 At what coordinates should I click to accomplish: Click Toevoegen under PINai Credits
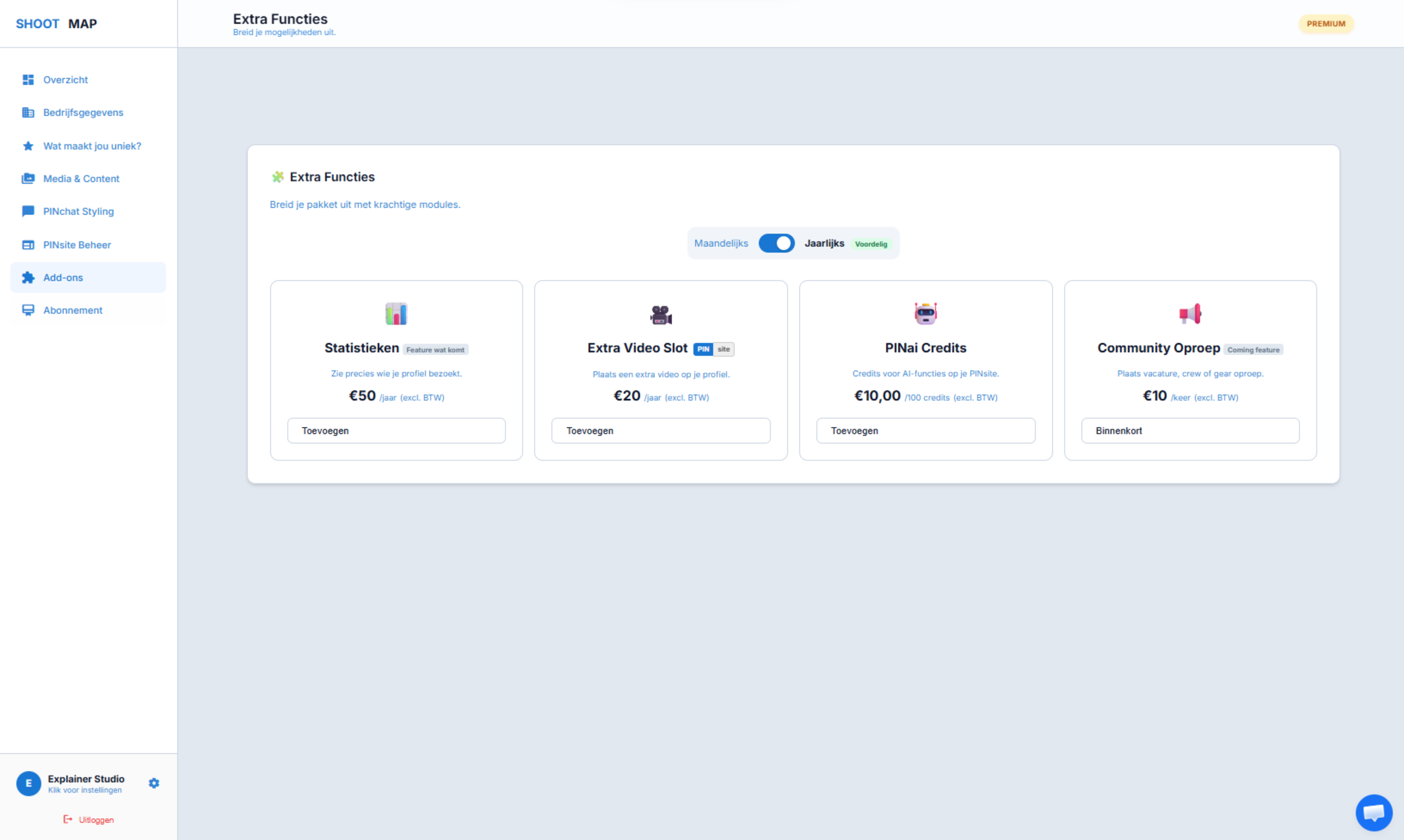[926, 431]
